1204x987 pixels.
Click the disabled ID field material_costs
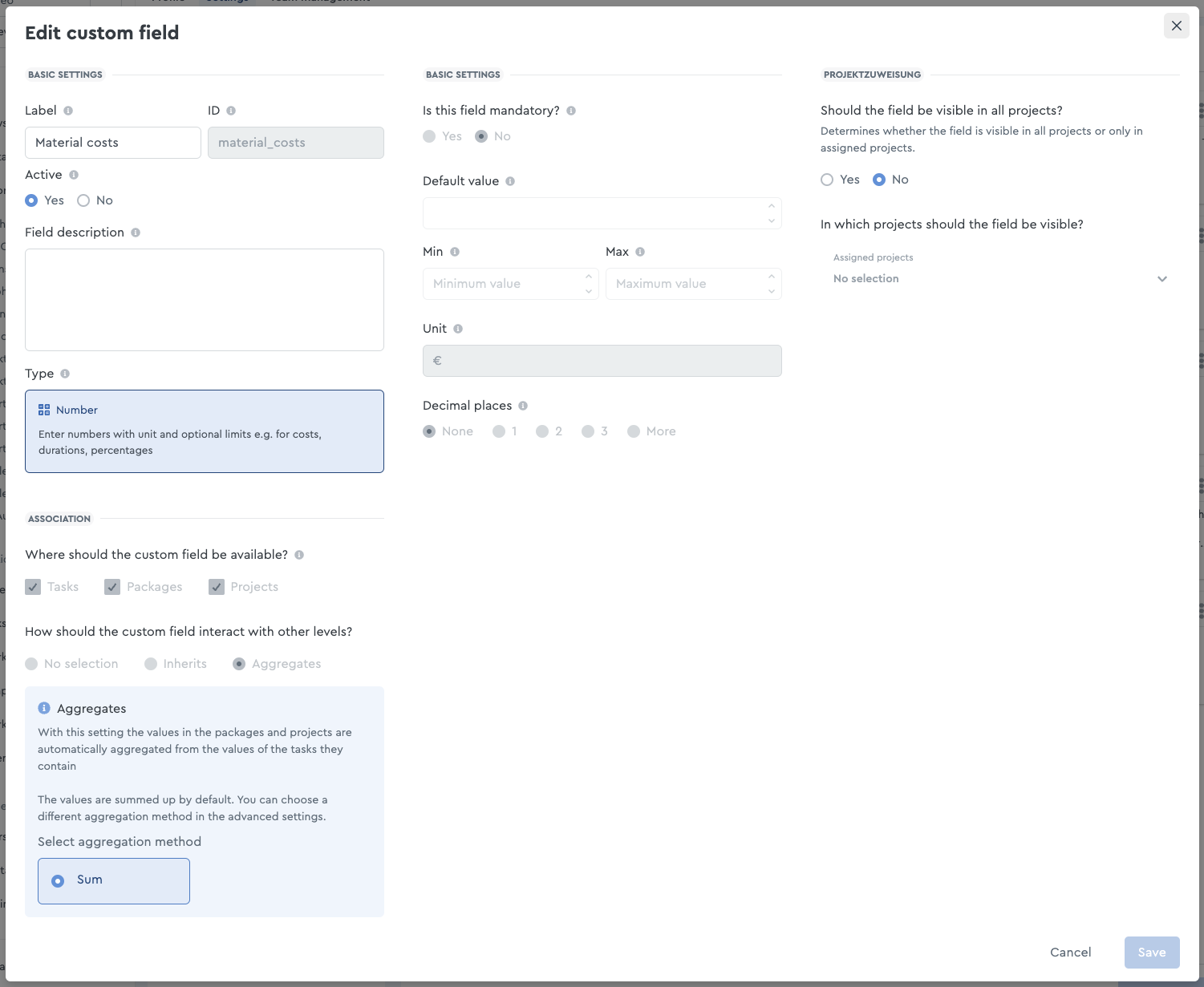click(x=296, y=143)
